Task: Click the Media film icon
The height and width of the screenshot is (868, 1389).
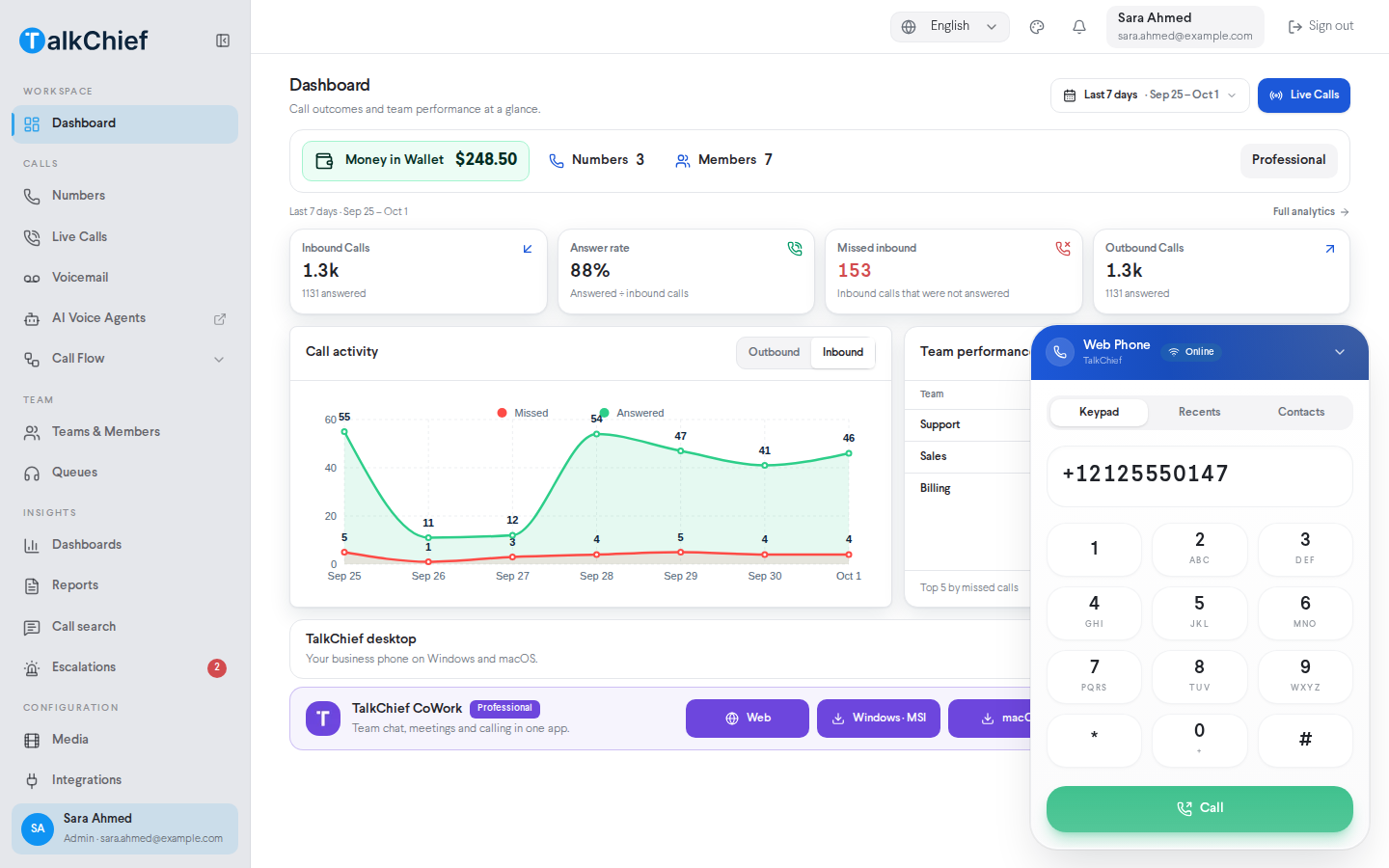Action: (x=32, y=740)
